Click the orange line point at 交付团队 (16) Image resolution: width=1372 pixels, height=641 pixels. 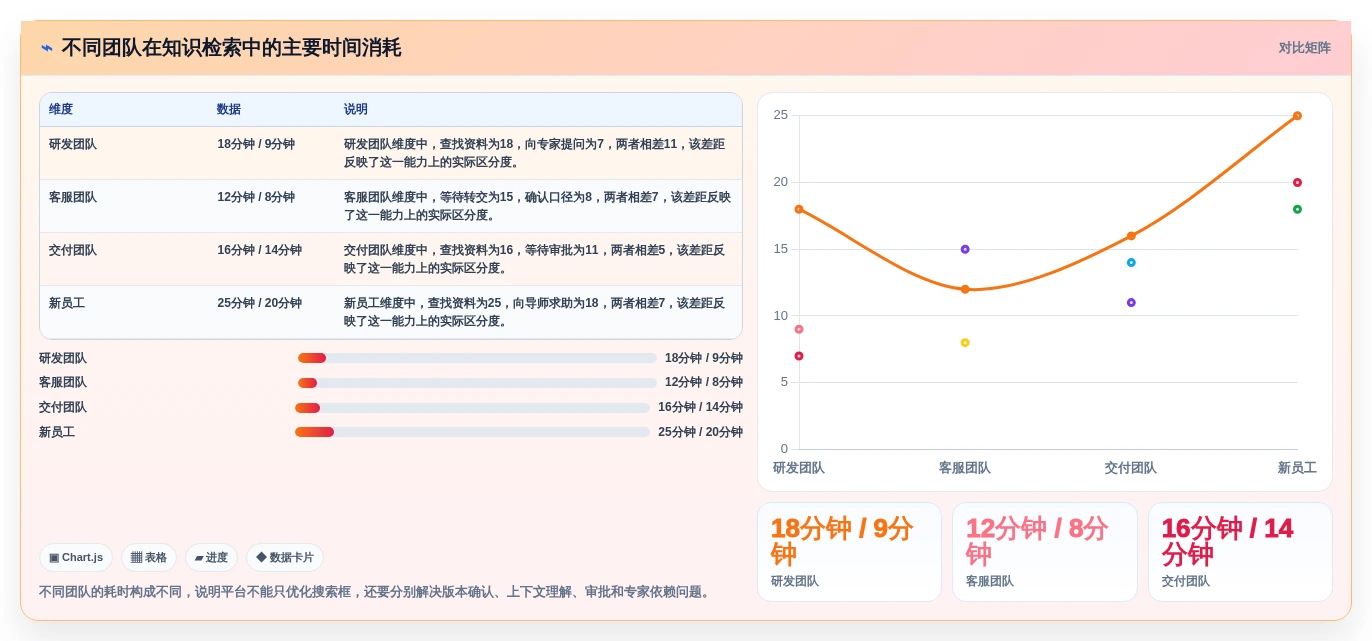tap(1131, 236)
